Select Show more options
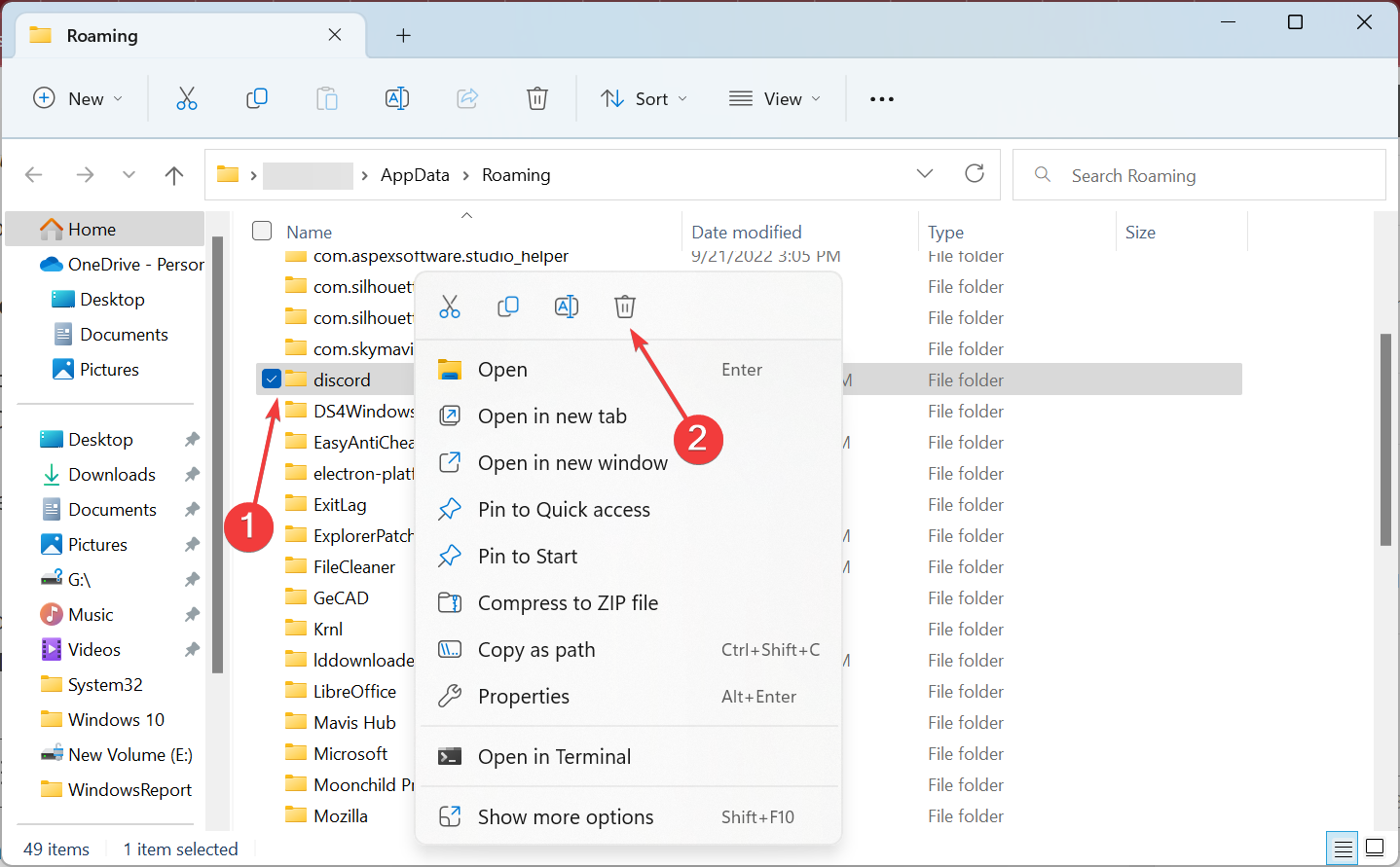The height and width of the screenshot is (867, 1400). click(x=629, y=817)
